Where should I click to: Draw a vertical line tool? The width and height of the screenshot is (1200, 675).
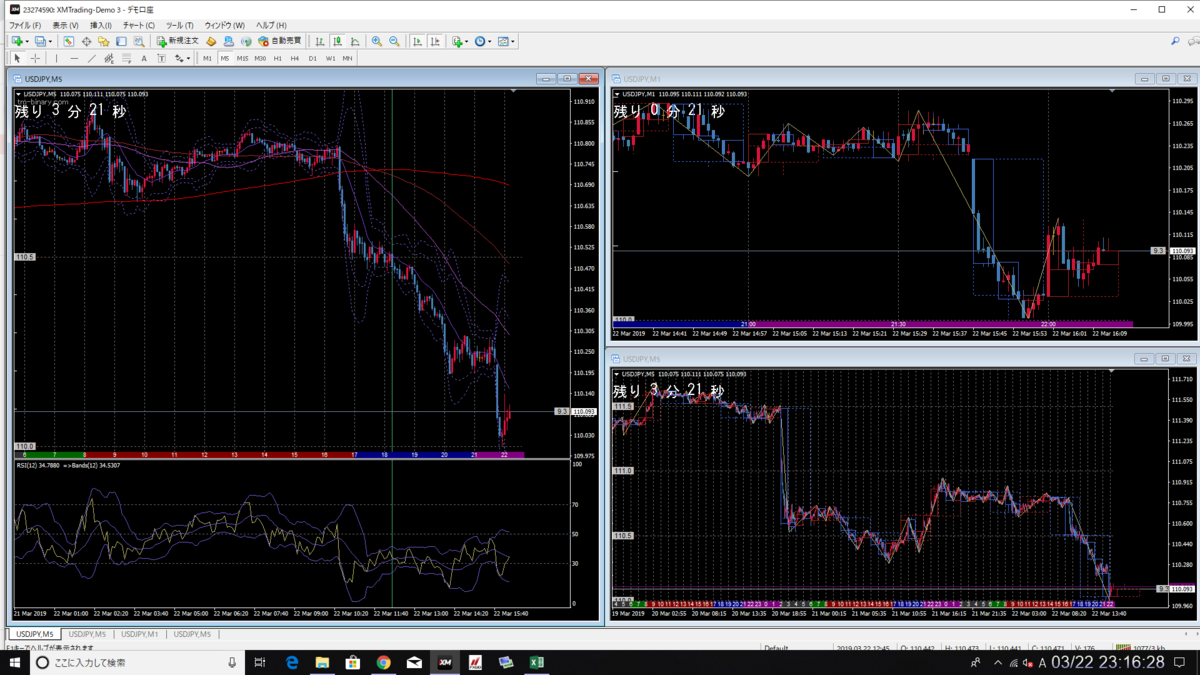(56, 58)
